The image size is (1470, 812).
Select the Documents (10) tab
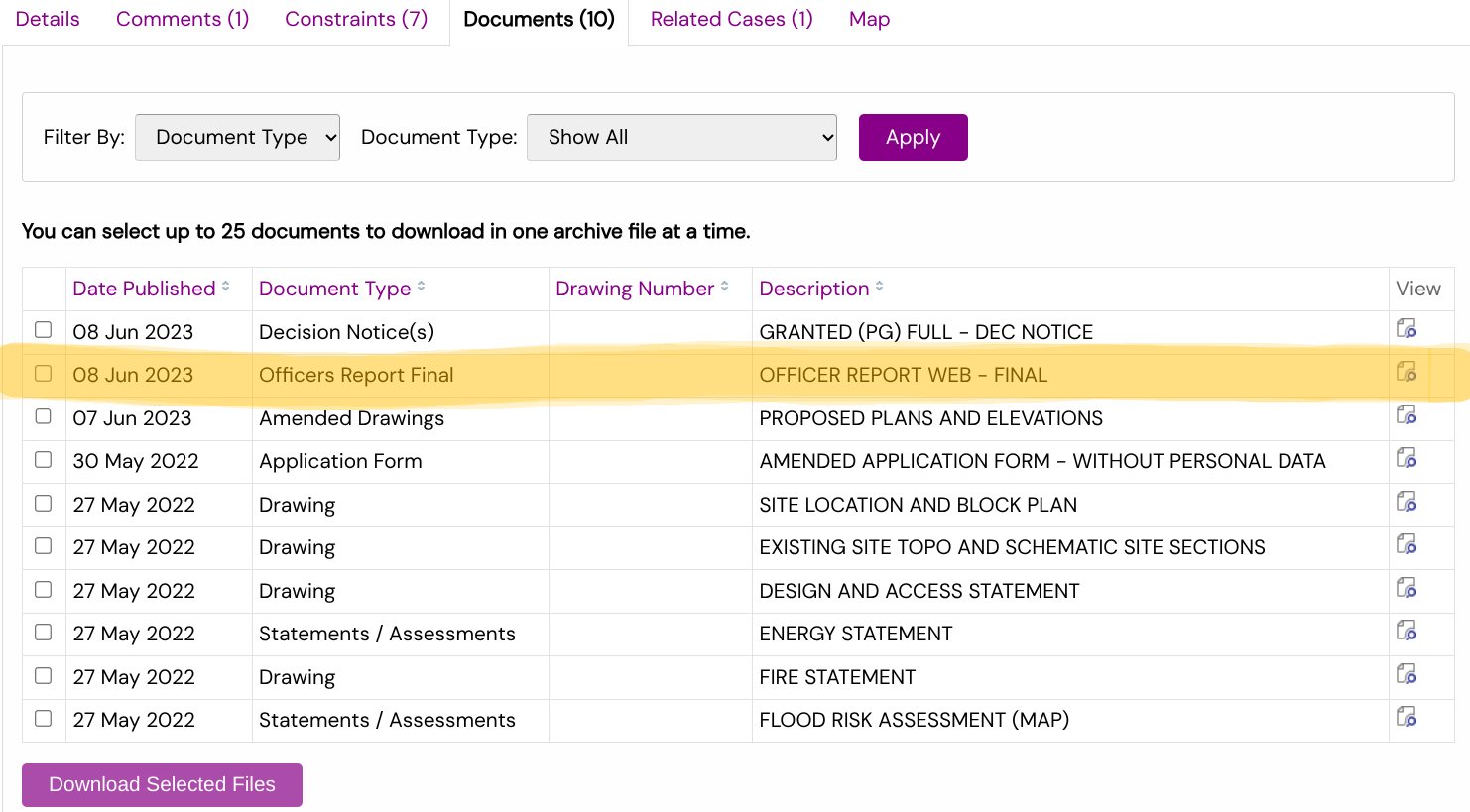point(539,19)
